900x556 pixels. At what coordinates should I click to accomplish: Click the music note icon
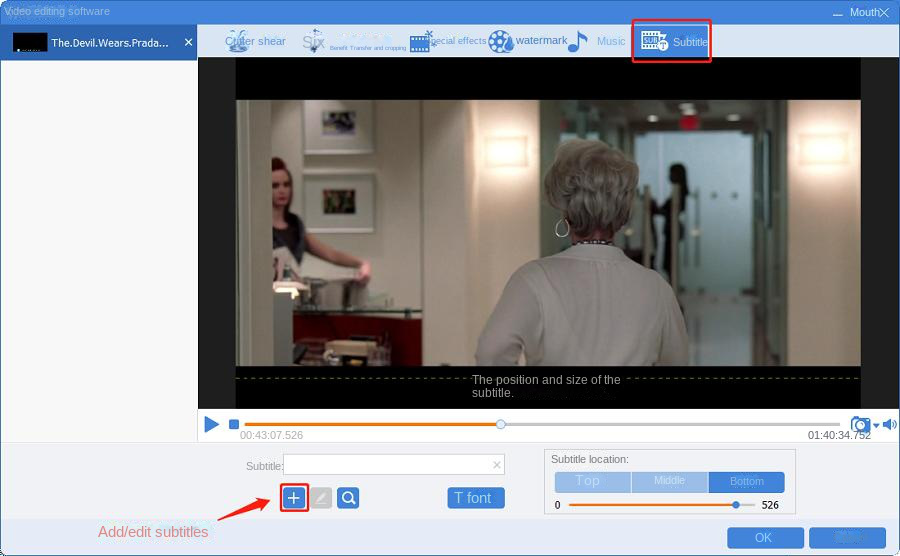(577, 41)
